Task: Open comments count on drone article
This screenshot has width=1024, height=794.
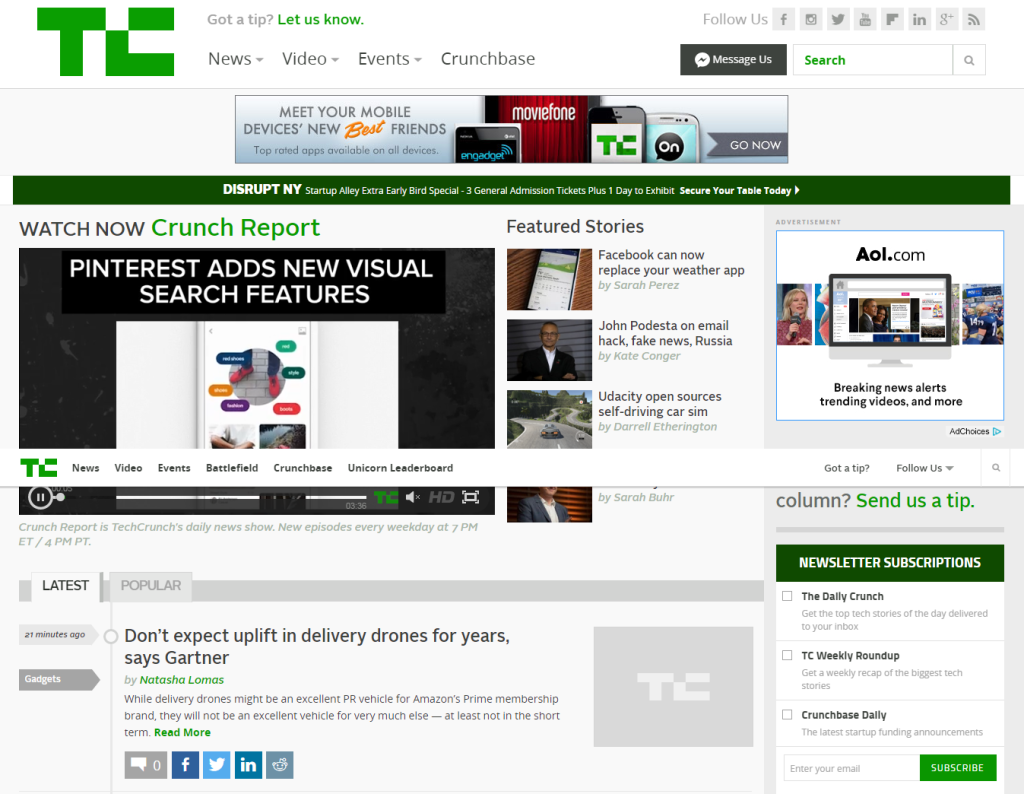Action: [x=146, y=765]
